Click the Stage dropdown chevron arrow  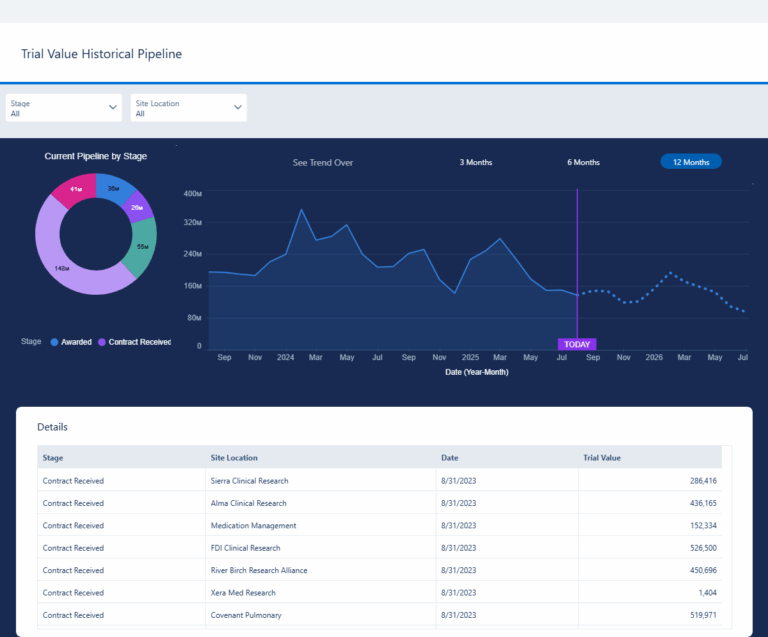point(112,107)
